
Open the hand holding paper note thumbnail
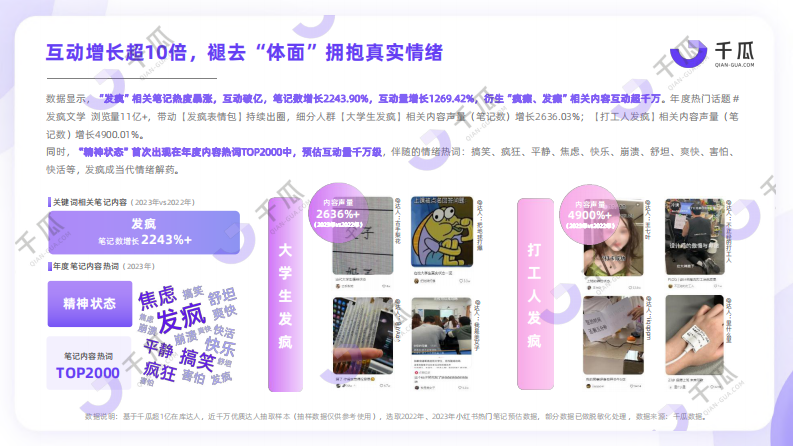(x=613, y=335)
